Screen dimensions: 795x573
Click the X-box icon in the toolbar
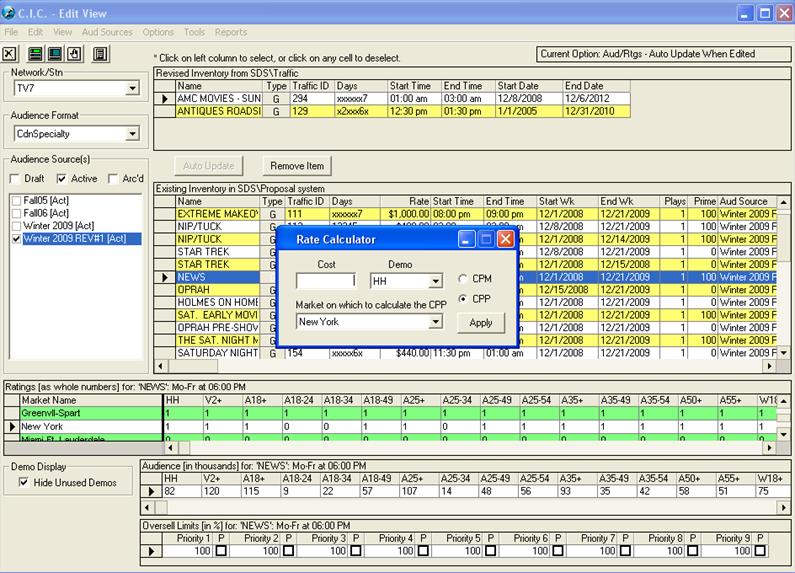pos(11,54)
